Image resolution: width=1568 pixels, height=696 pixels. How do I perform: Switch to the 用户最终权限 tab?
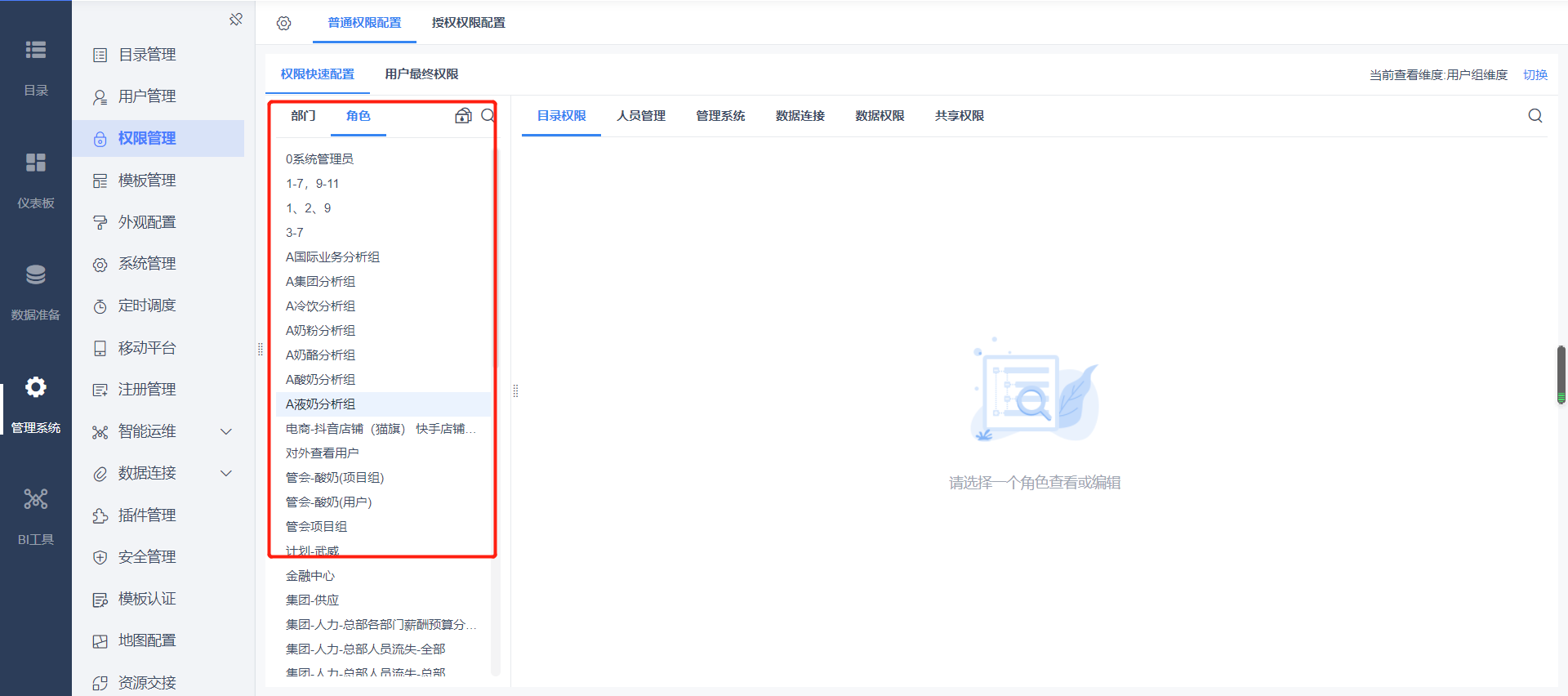421,74
